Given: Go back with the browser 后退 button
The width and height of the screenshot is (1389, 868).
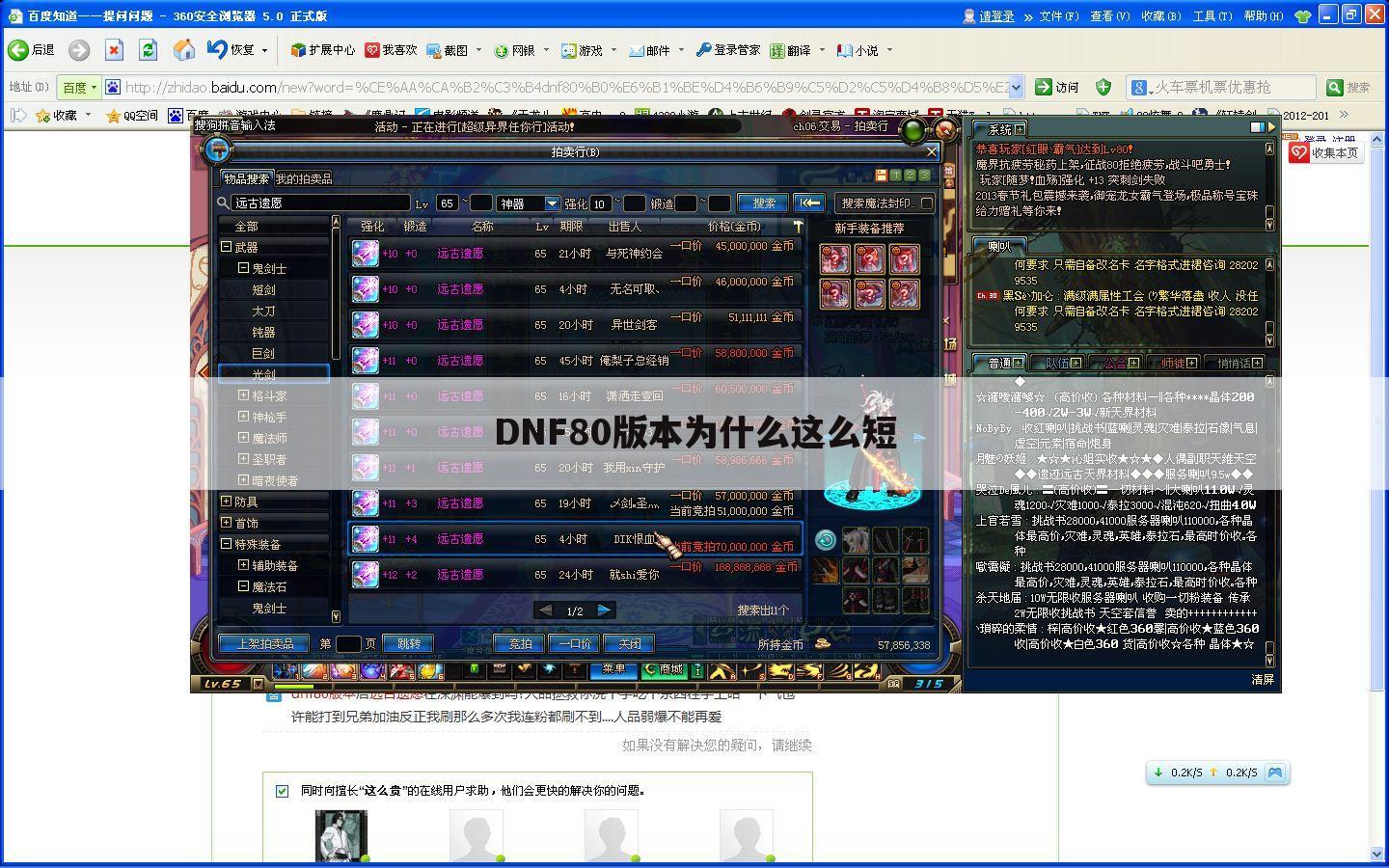Looking at the screenshot, I should (32, 50).
